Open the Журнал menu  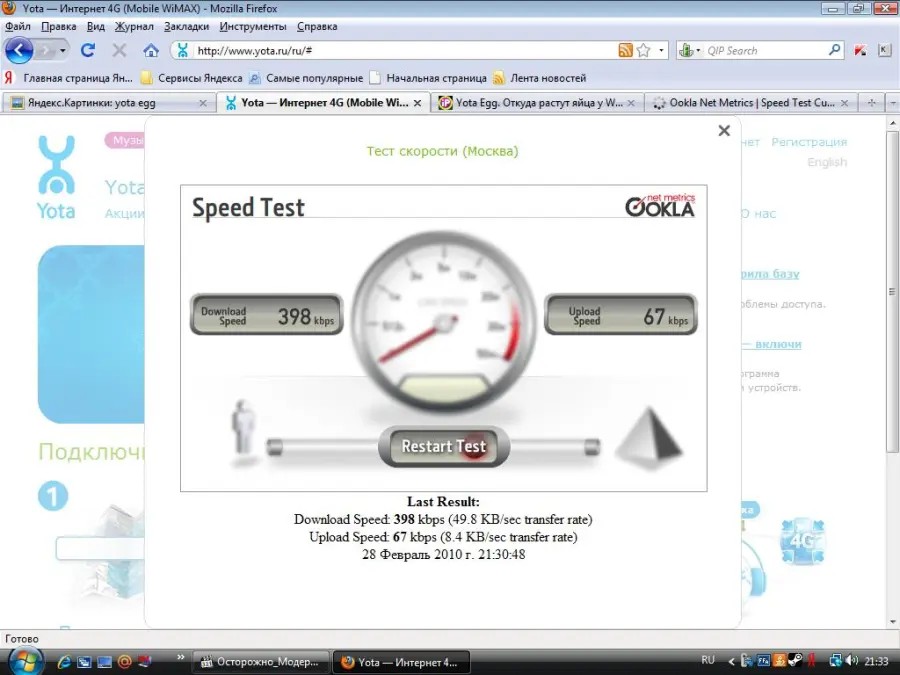134,26
